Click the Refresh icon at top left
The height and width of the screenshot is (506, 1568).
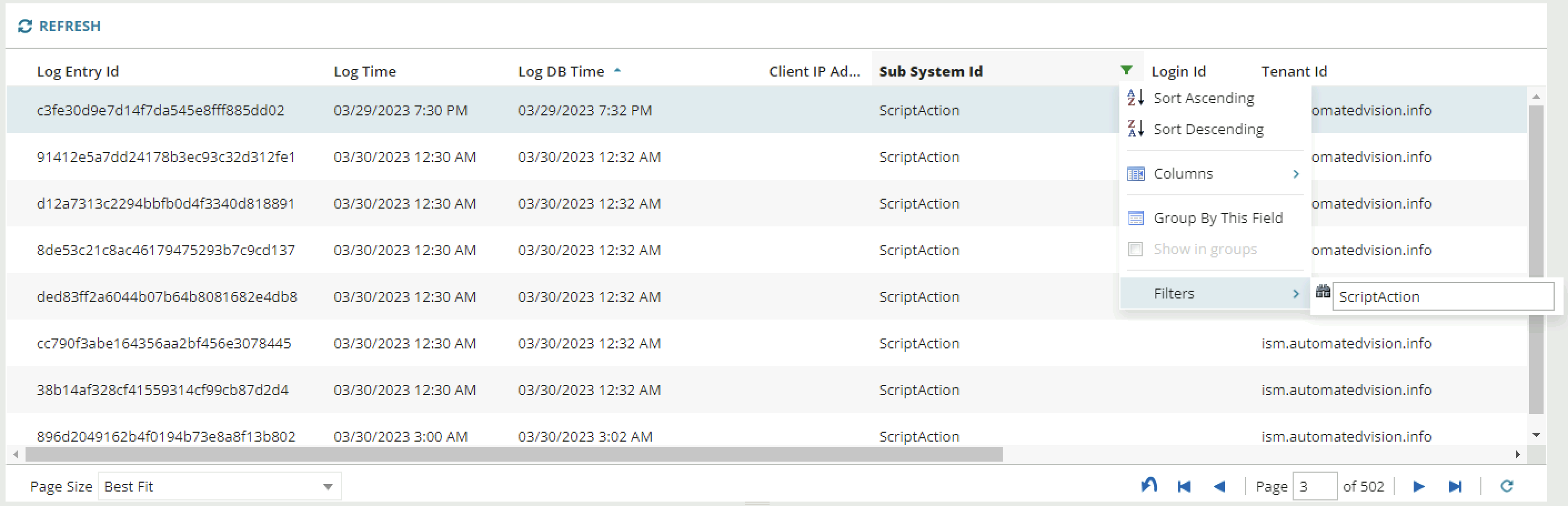click(x=25, y=26)
